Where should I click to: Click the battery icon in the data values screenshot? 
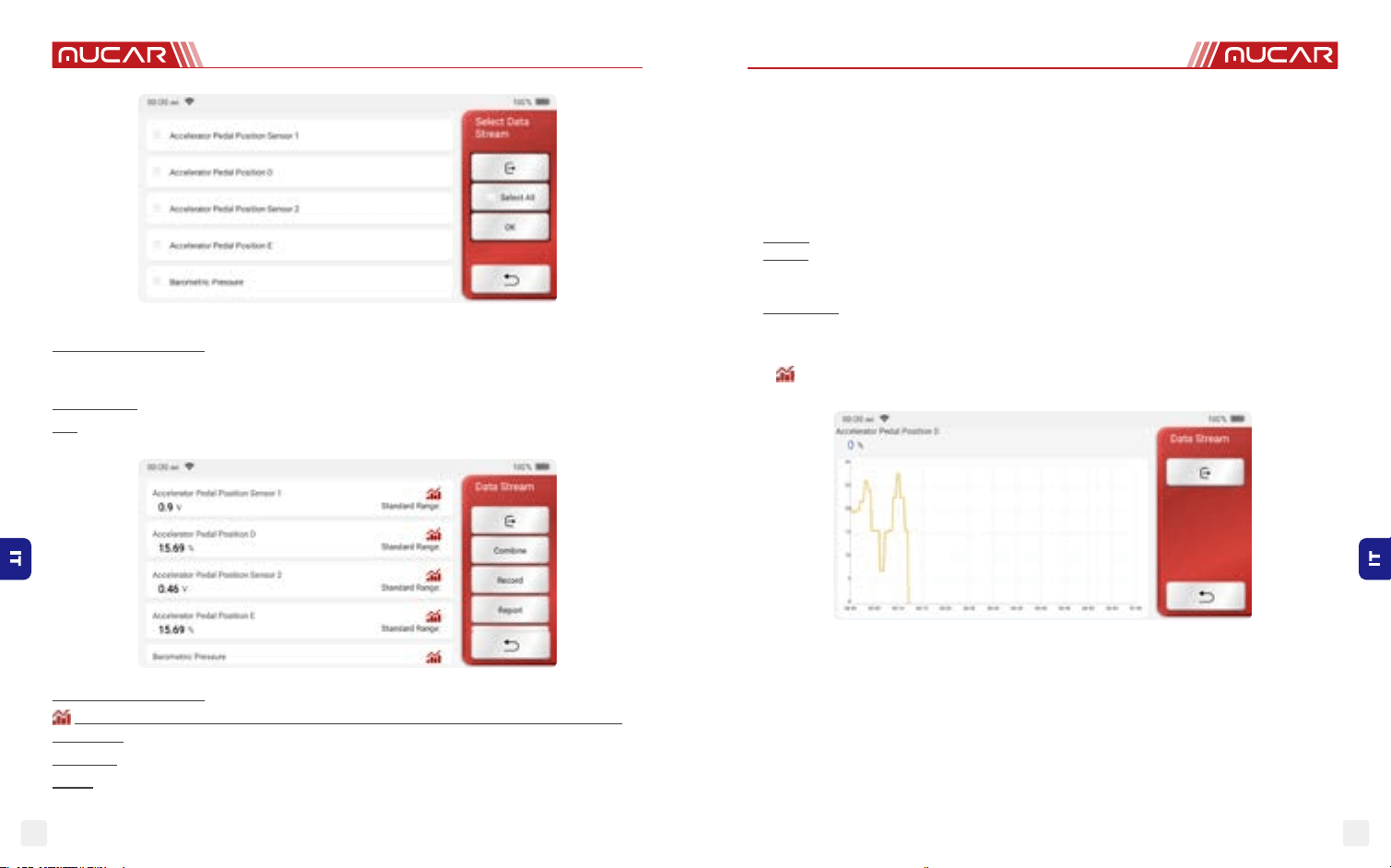pyautogui.click(x=543, y=466)
